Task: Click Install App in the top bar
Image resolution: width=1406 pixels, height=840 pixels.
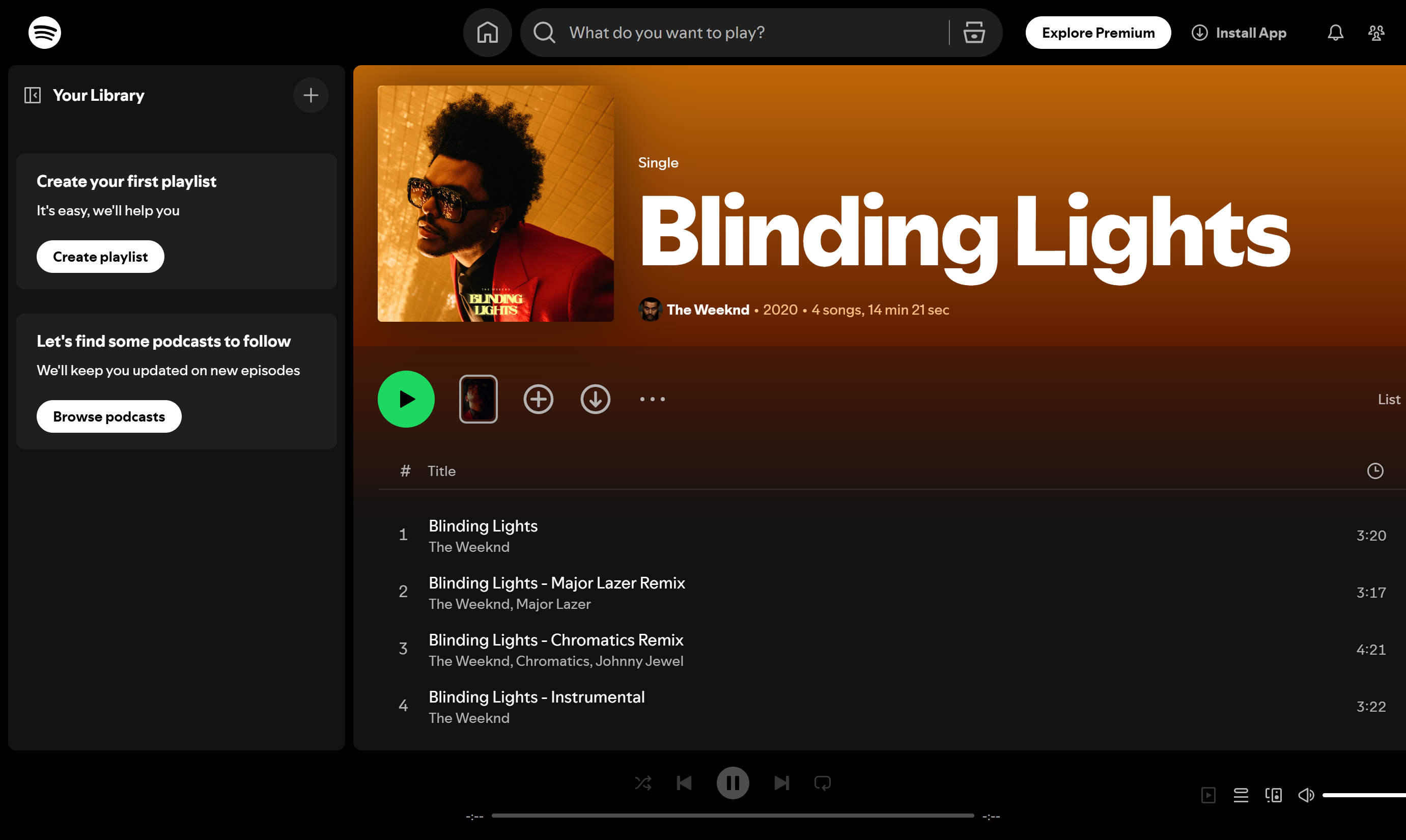Action: coord(1239,32)
